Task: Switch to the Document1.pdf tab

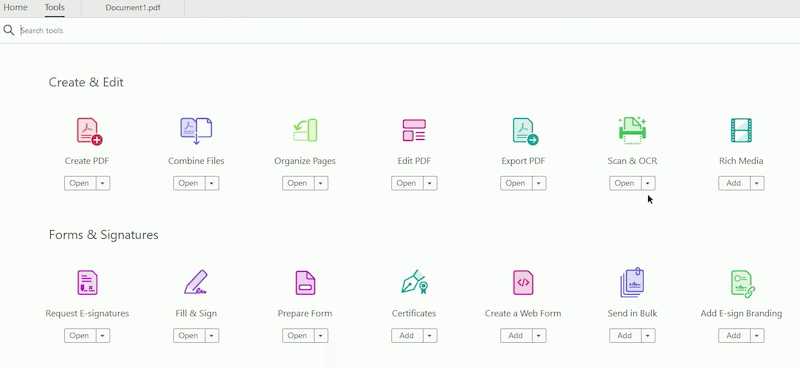Action: [x=133, y=8]
